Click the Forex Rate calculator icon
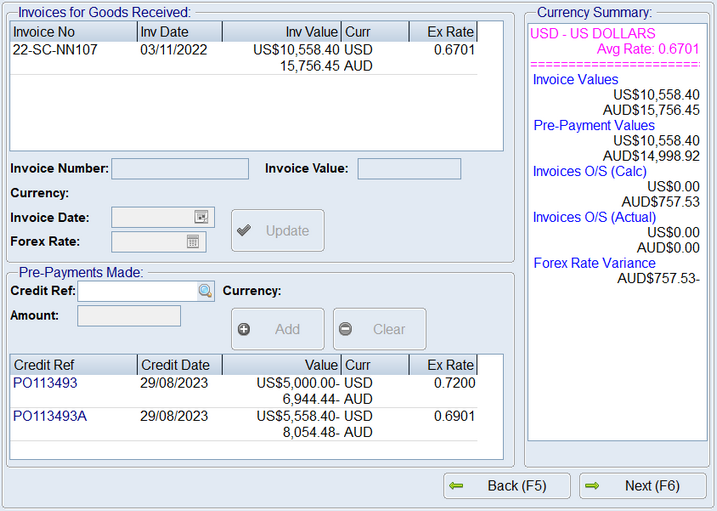The image size is (717, 511). click(193, 241)
